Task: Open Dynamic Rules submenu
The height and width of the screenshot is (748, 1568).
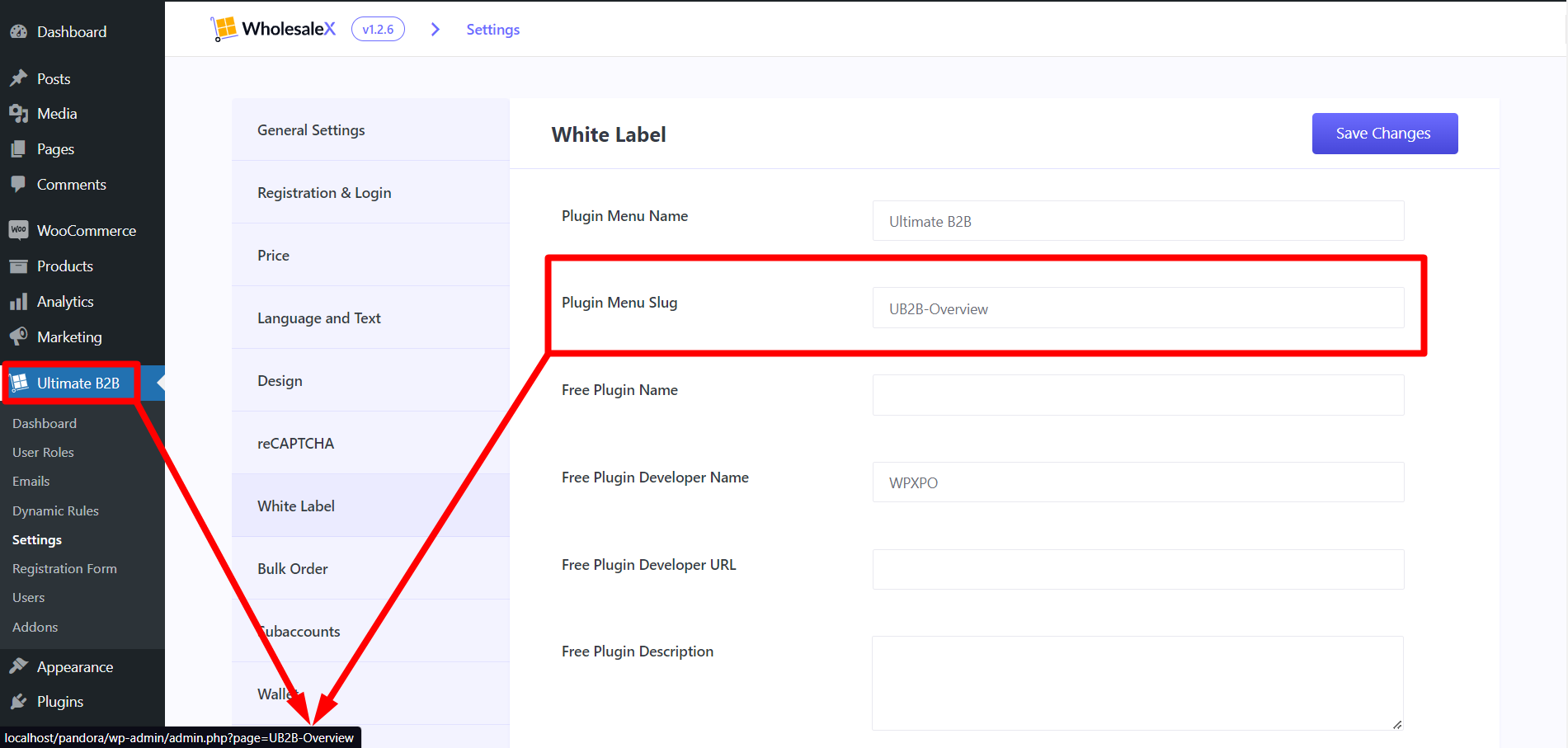Action: click(55, 510)
